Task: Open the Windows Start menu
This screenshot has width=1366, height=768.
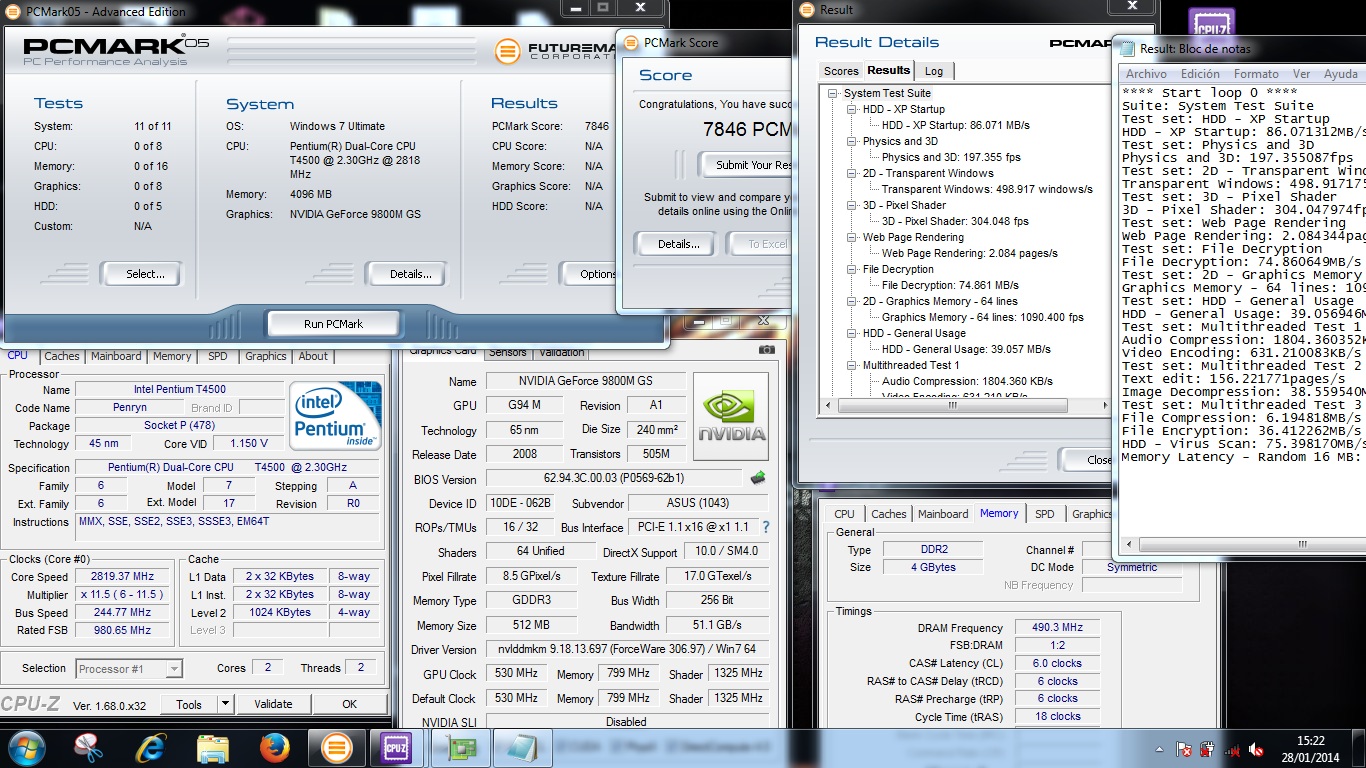Action: (x=25, y=748)
